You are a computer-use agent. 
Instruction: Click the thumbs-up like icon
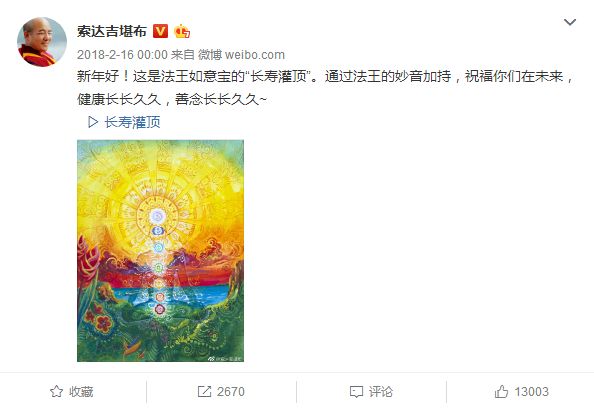tap(501, 391)
